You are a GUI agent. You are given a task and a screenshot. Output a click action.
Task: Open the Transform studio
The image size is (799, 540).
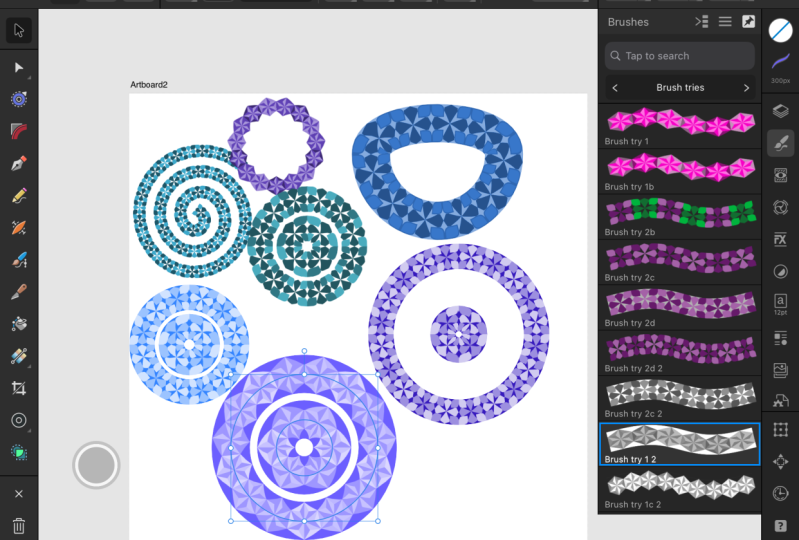click(x=781, y=430)
